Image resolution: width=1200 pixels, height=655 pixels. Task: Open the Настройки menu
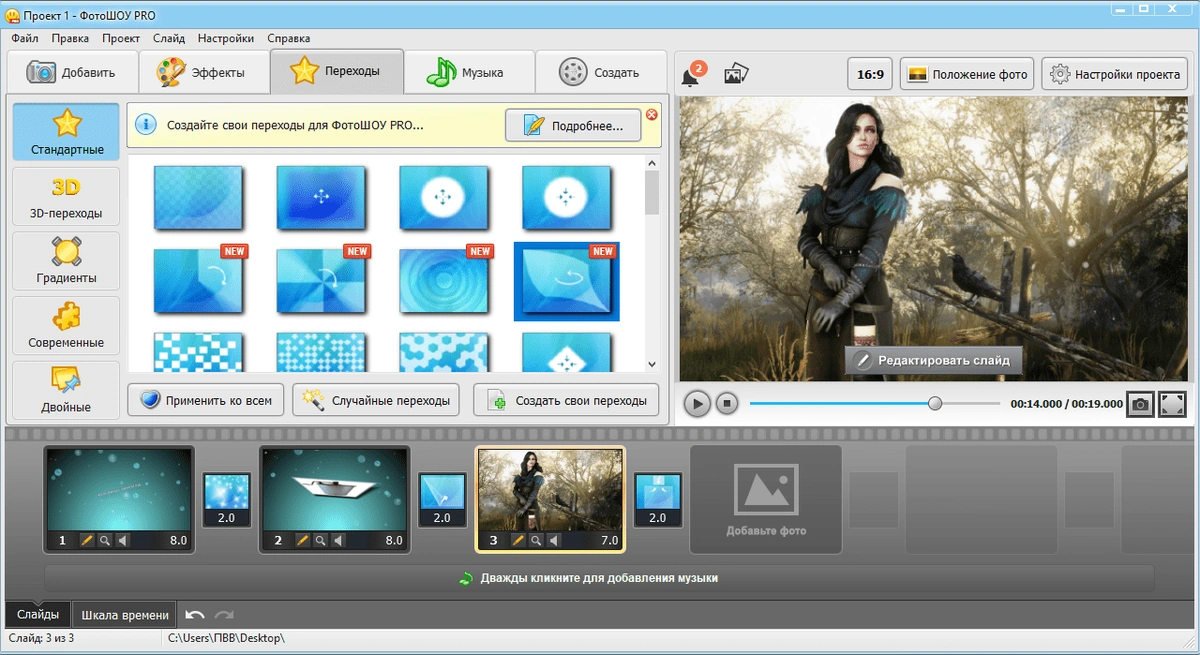[226, 38]
